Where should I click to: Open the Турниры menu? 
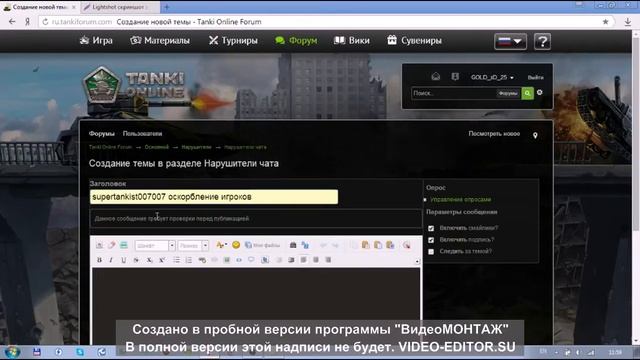(x=233, y=40)
